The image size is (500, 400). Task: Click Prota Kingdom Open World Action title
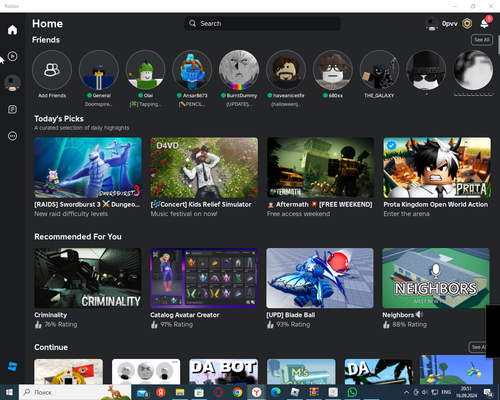(x=436, y=204)
